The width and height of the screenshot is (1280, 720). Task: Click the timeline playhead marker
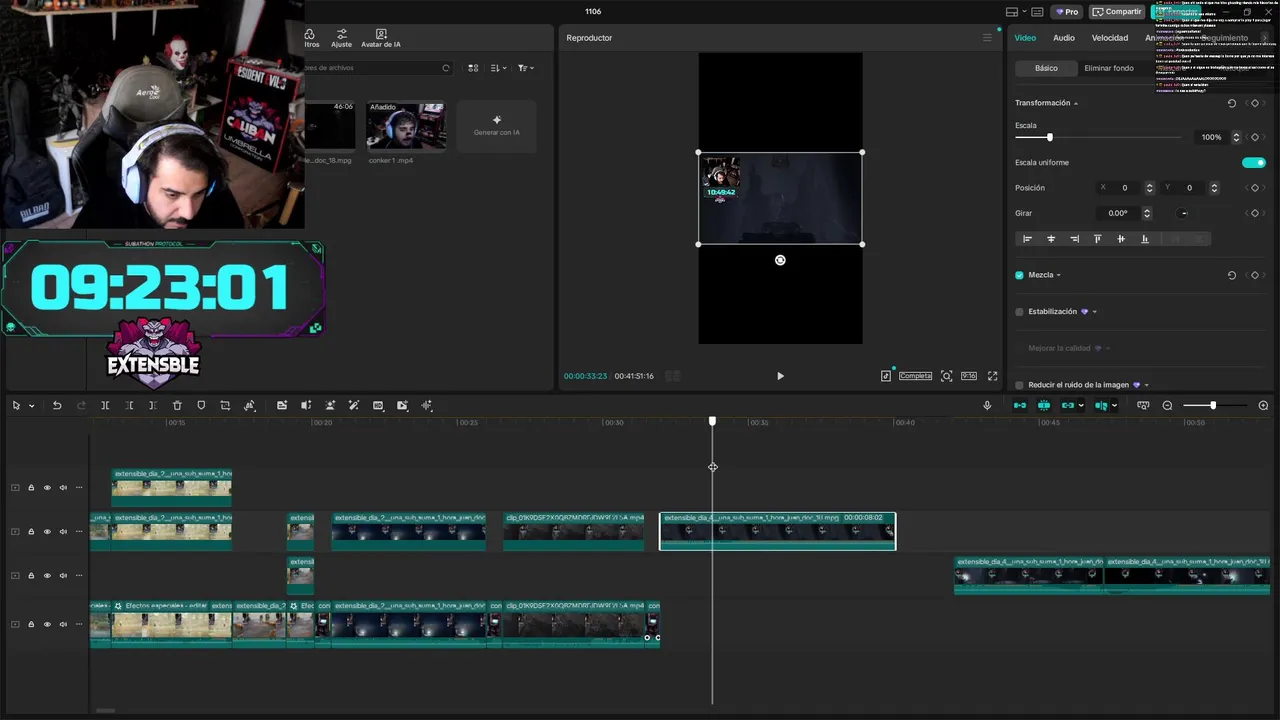713,422
